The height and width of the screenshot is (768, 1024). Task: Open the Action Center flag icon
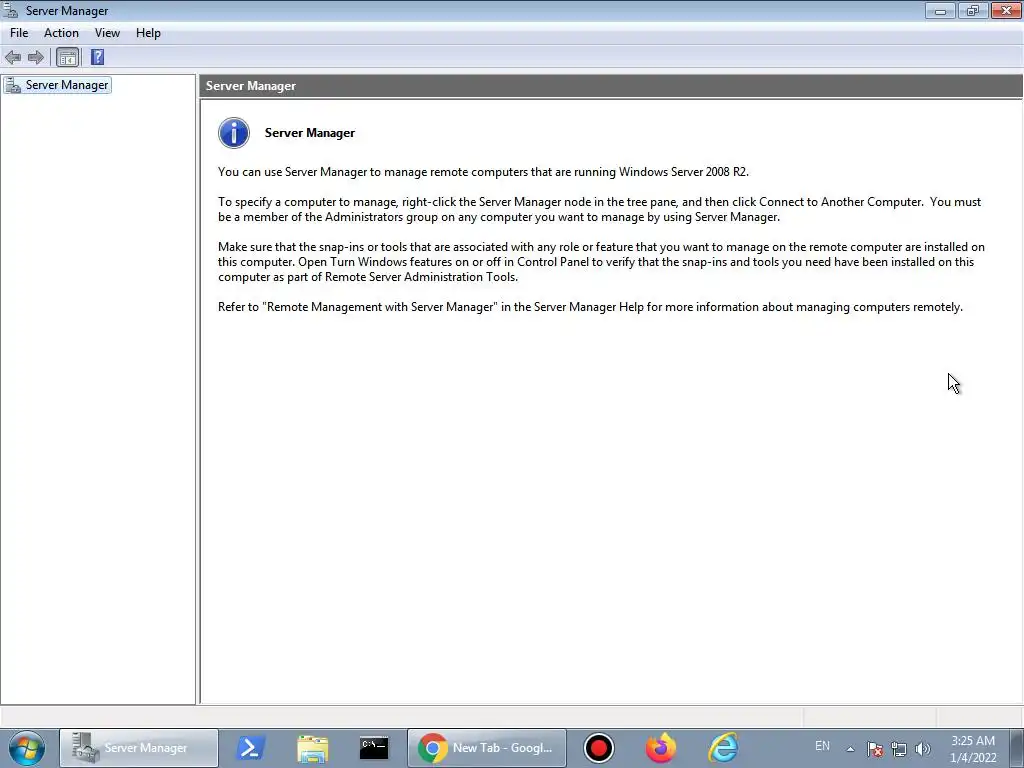[875, 749]
